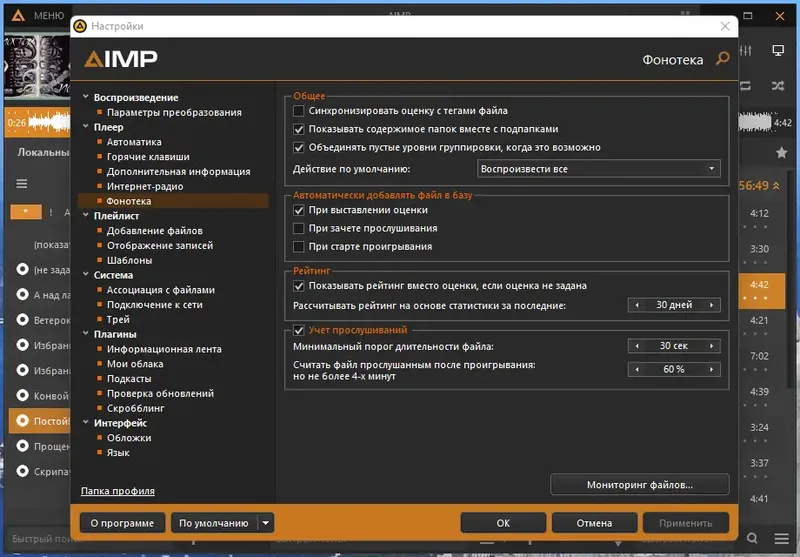Click playlist icon next to Скрипач
The image size is (800, 557).
click(22, 471)
